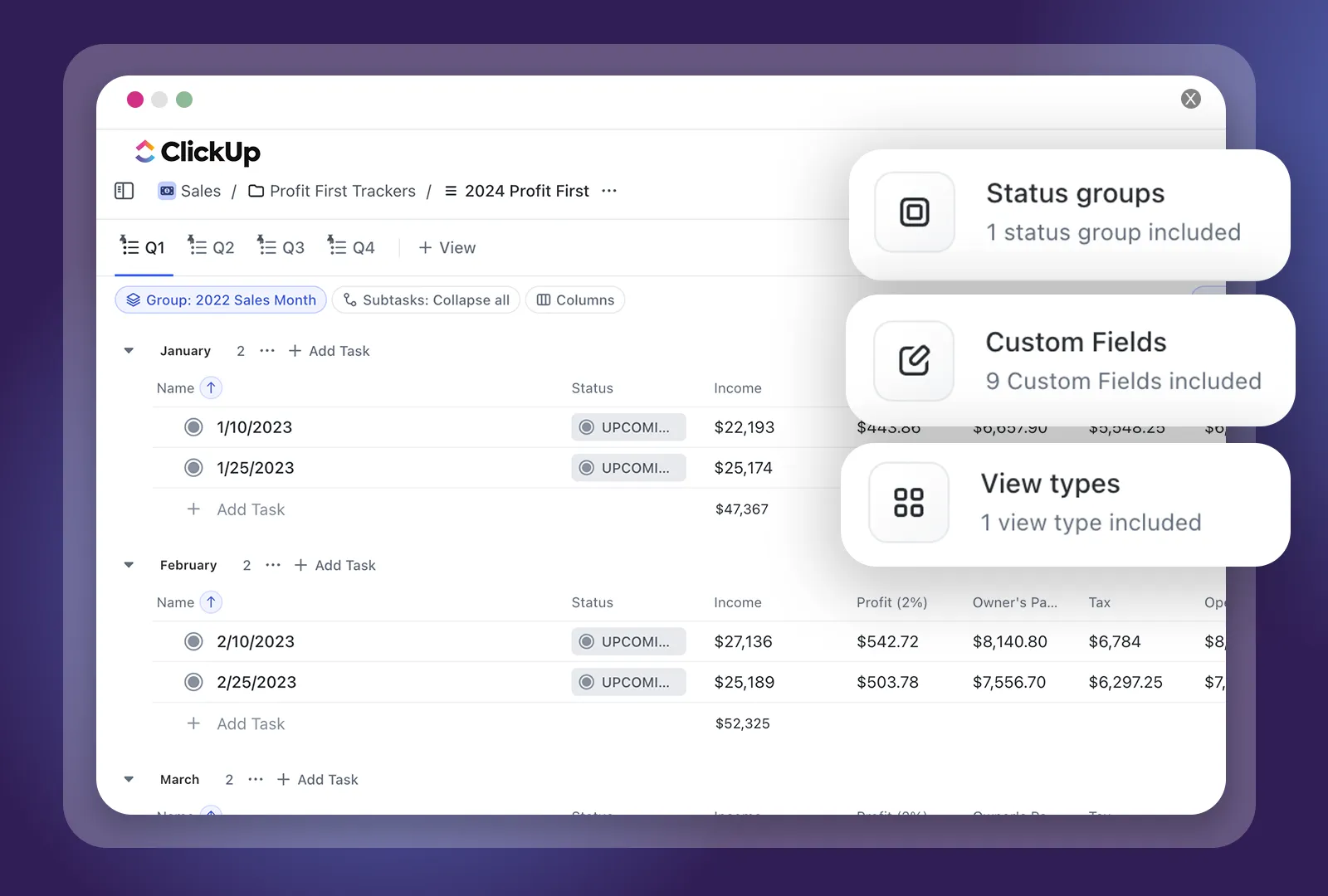Click owner's pay cell $8,140.80

click(x=1009, y=641)
